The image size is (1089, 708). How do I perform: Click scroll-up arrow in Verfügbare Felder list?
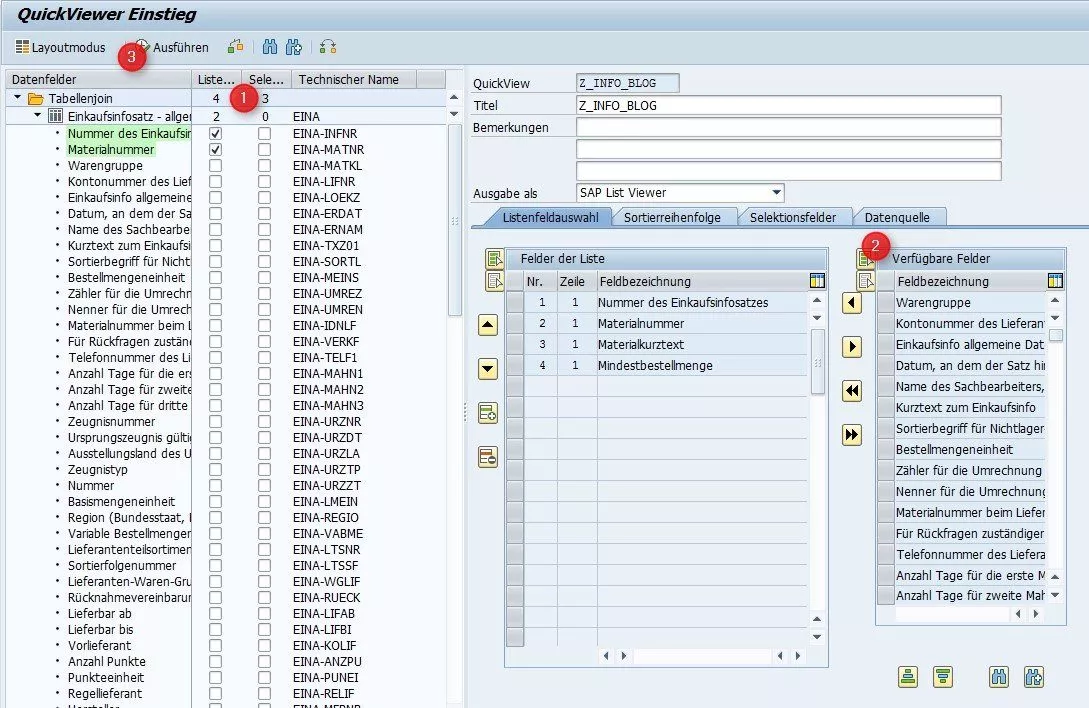click(x=1055, y=301)
